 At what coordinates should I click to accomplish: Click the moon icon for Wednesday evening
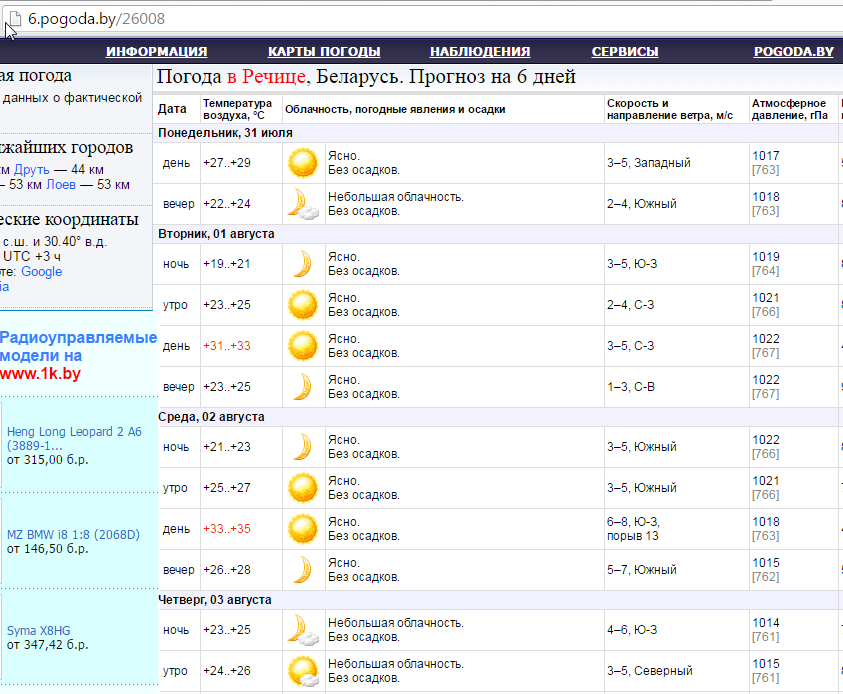[302, 570]
